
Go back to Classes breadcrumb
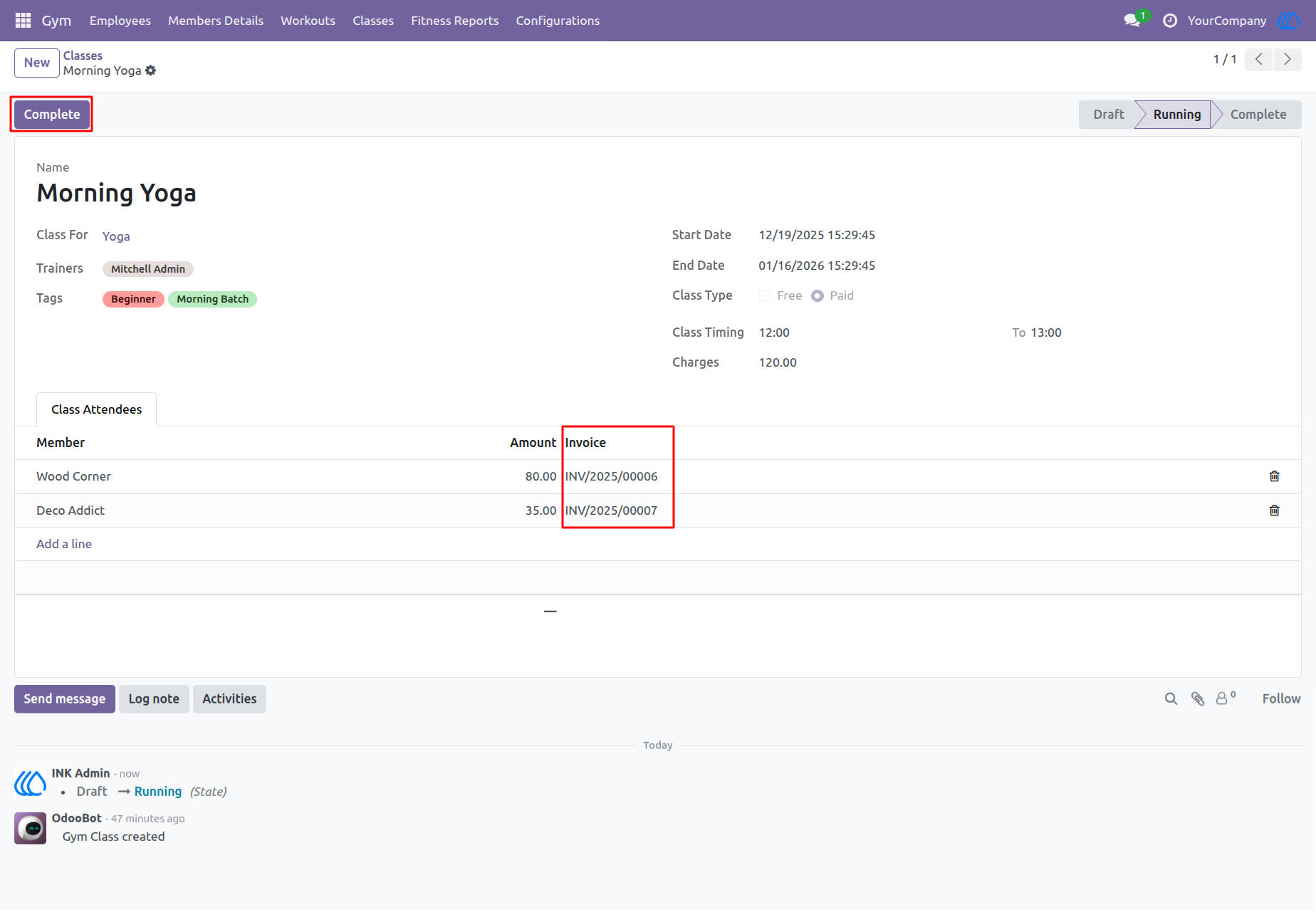83,56
